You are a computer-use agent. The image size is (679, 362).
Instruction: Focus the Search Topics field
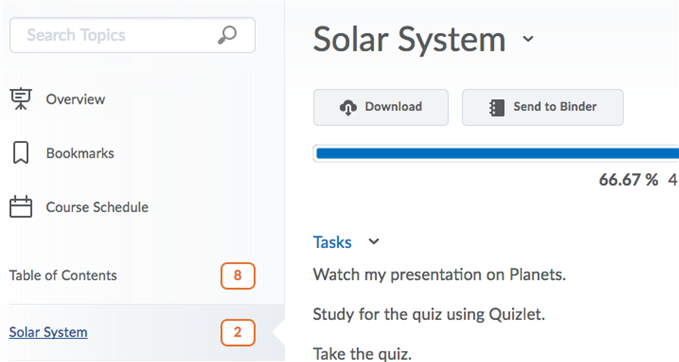[133, 35]
